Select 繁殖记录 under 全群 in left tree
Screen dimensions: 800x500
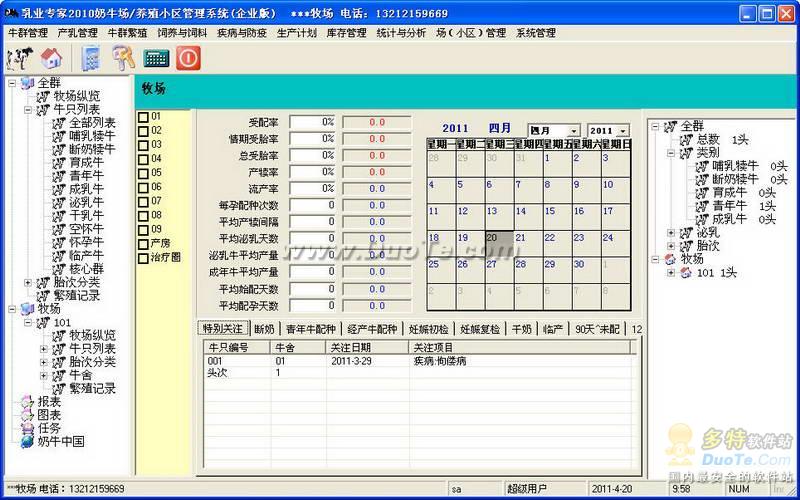click(77, 295)
